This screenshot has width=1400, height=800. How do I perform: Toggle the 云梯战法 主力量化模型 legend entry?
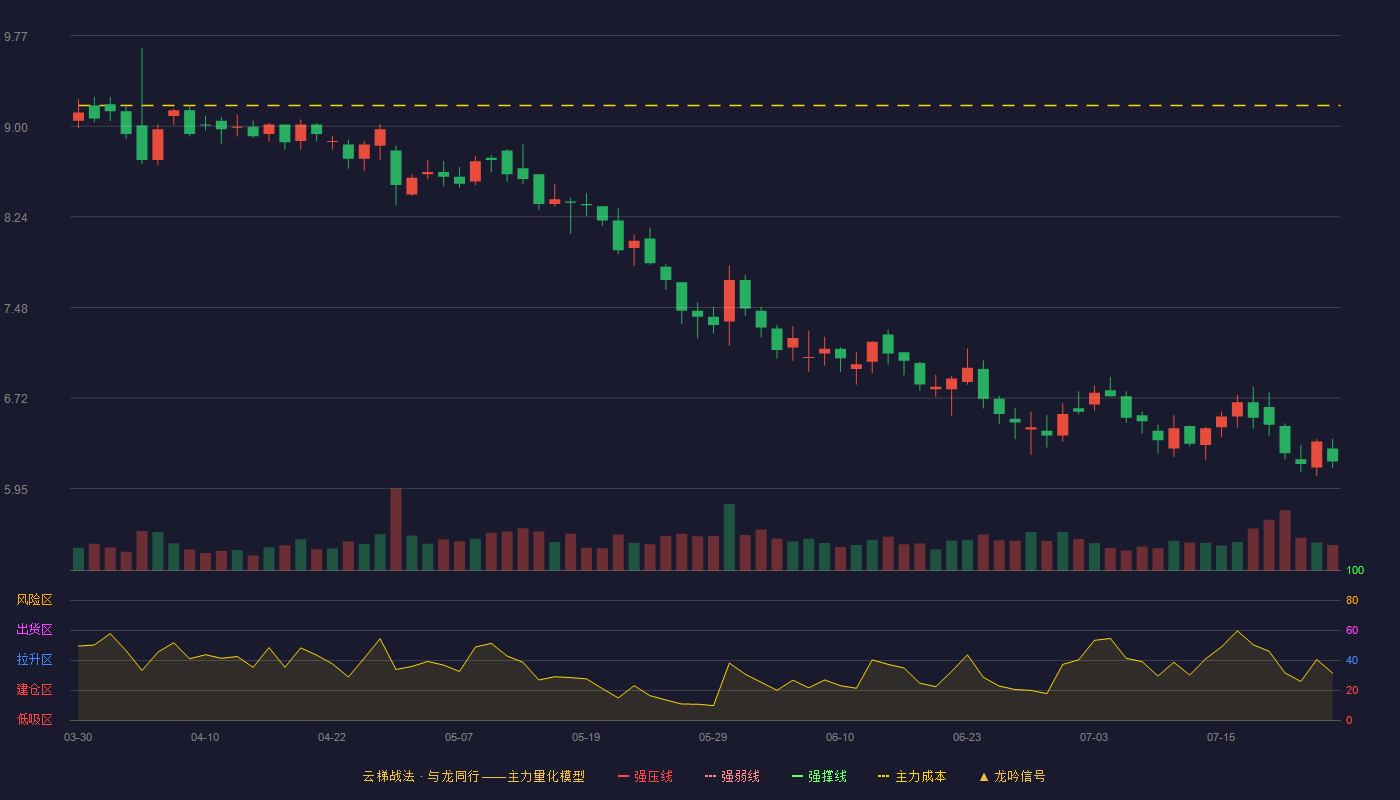[x=474, y=776]
